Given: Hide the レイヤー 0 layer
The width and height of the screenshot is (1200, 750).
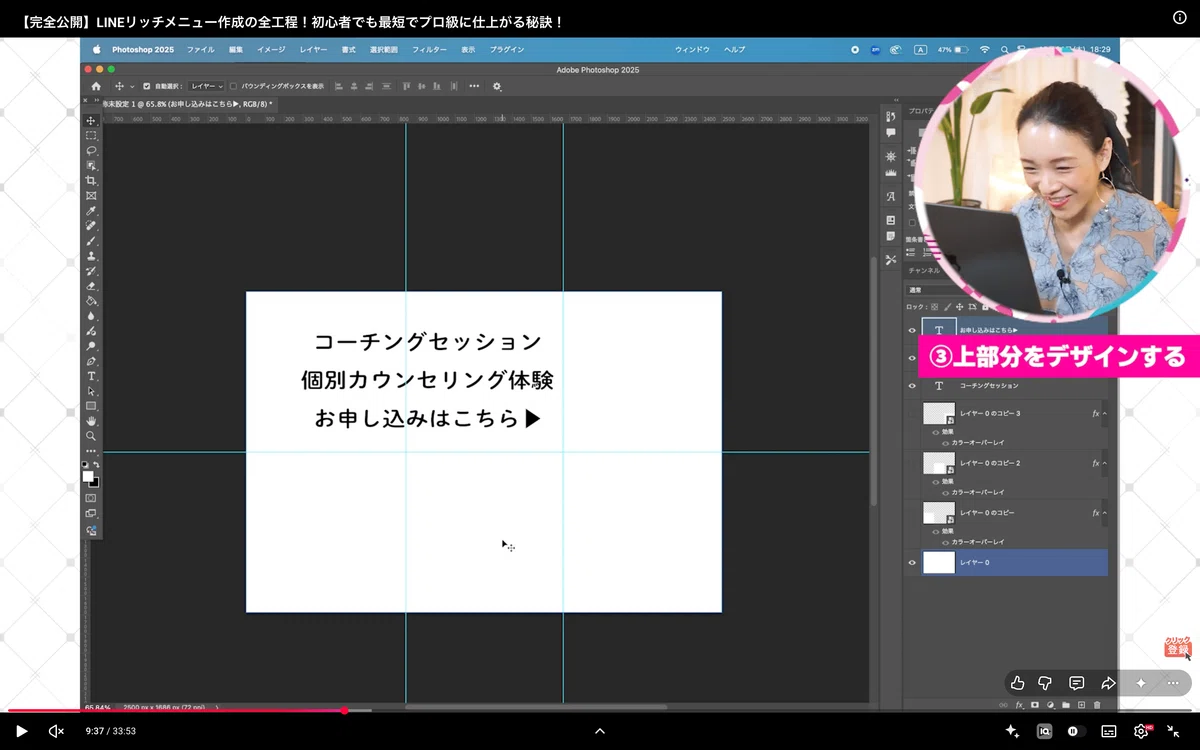Looking at the screenshot, I should (912, 563).
